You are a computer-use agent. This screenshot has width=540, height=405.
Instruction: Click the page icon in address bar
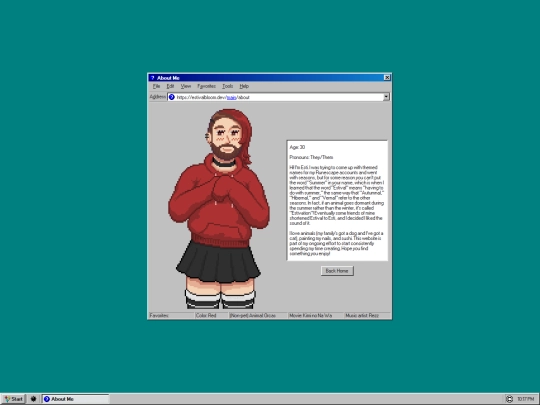tap(172, 97)
